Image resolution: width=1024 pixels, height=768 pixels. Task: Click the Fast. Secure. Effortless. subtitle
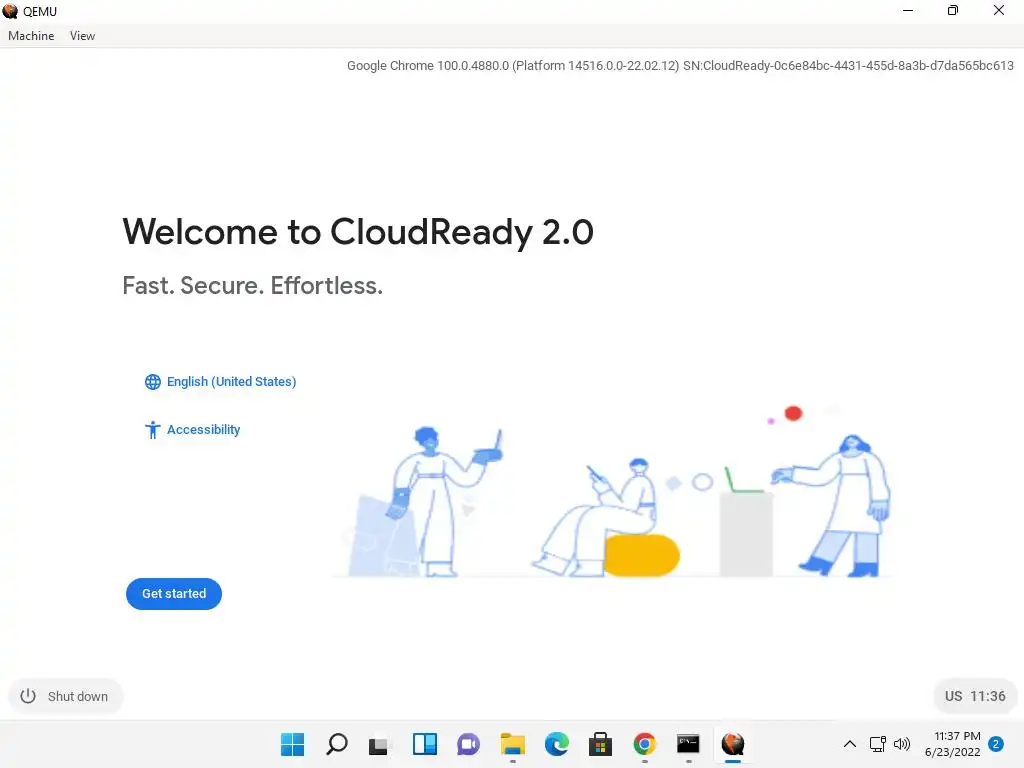pyautogui.click(x=253, y=285)
